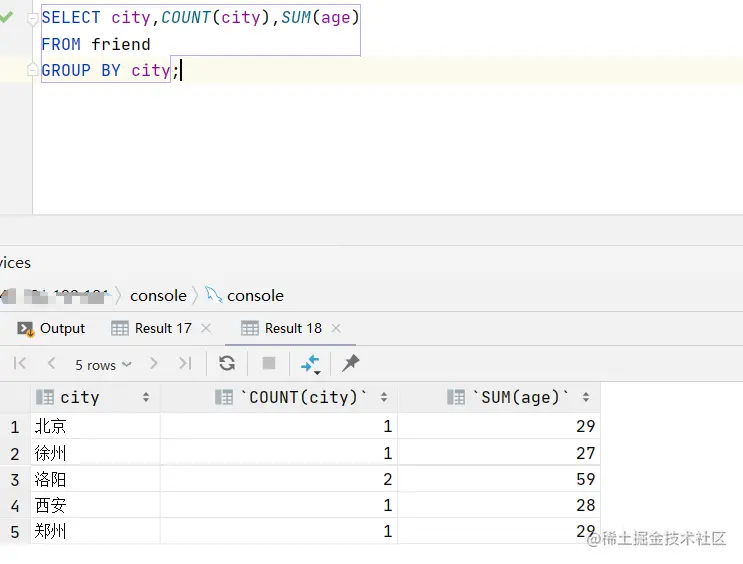The image size is (743, 564).
Task: Place the cursor on the FROM friend line
Action: click(x=96, y=44)
